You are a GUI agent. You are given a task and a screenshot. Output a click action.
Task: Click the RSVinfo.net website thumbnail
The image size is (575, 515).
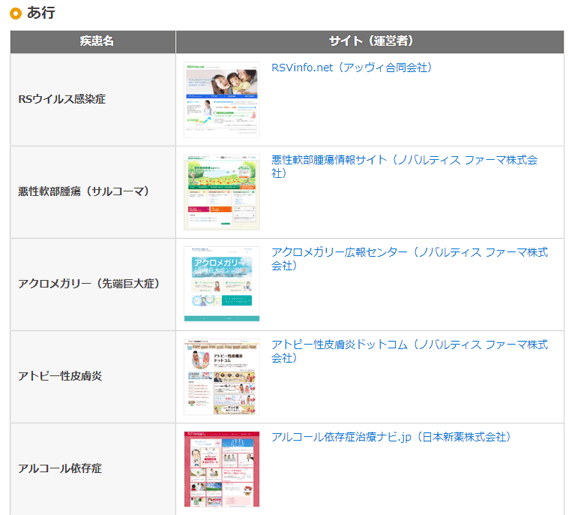[x=221, y=100]
